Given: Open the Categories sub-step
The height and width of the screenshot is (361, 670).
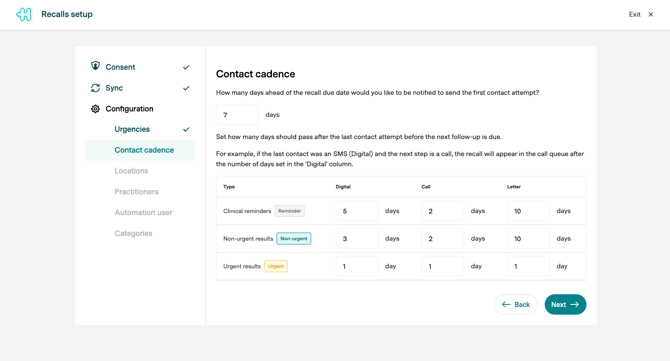Looking at the screenshot, I should coord(133,233).
